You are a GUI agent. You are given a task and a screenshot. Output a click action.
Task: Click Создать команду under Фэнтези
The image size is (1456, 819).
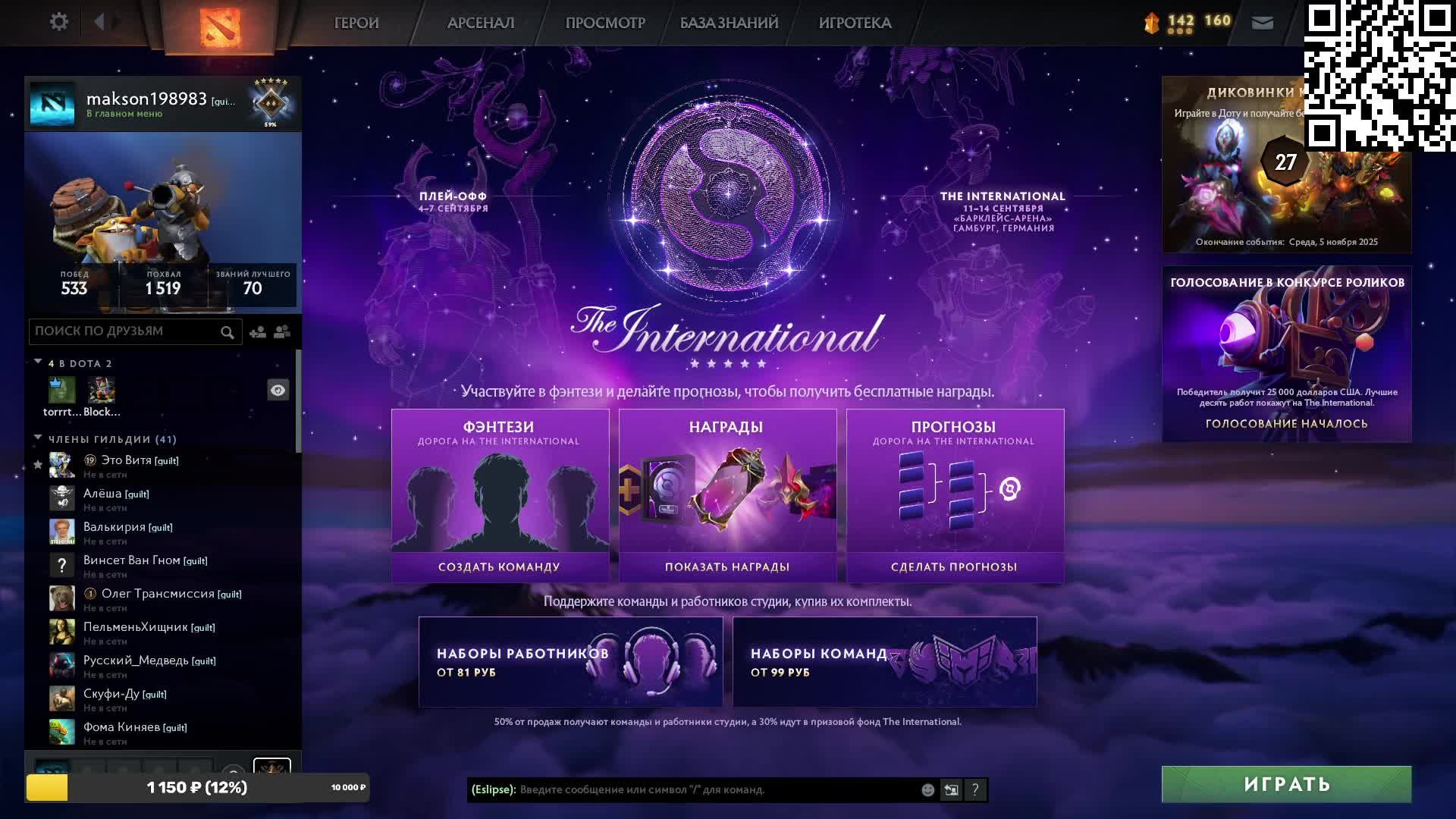[x=499, y=567]
